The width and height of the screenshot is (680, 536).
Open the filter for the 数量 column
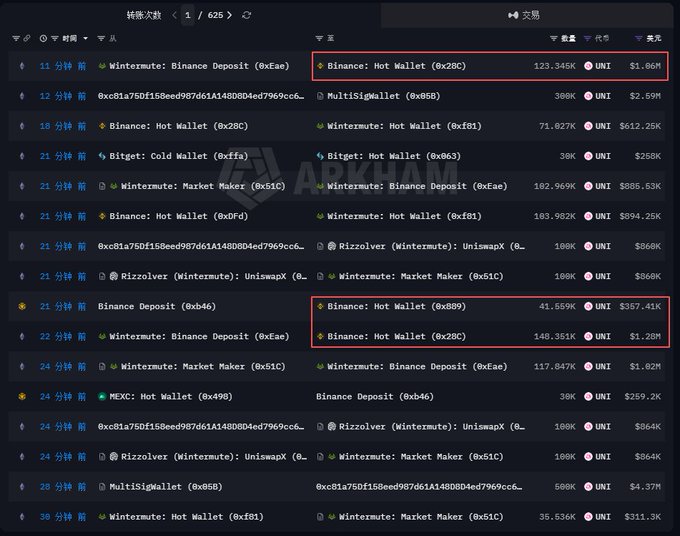[553, 39]
